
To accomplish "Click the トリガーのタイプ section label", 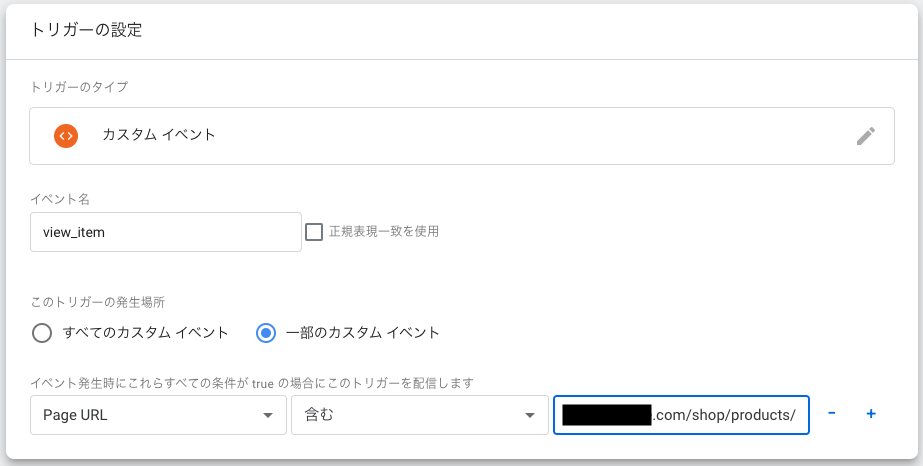I will point(79,87).
